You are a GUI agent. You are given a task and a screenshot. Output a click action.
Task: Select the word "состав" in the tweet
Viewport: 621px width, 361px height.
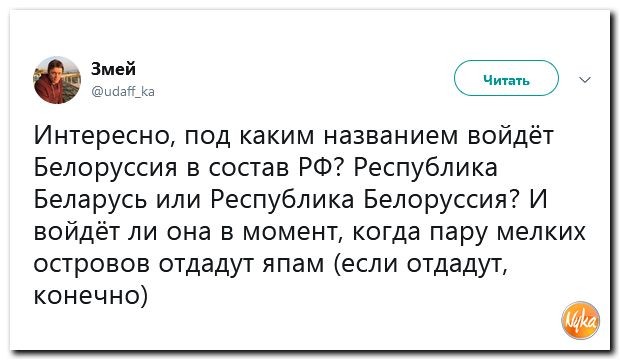coord(249,168)
